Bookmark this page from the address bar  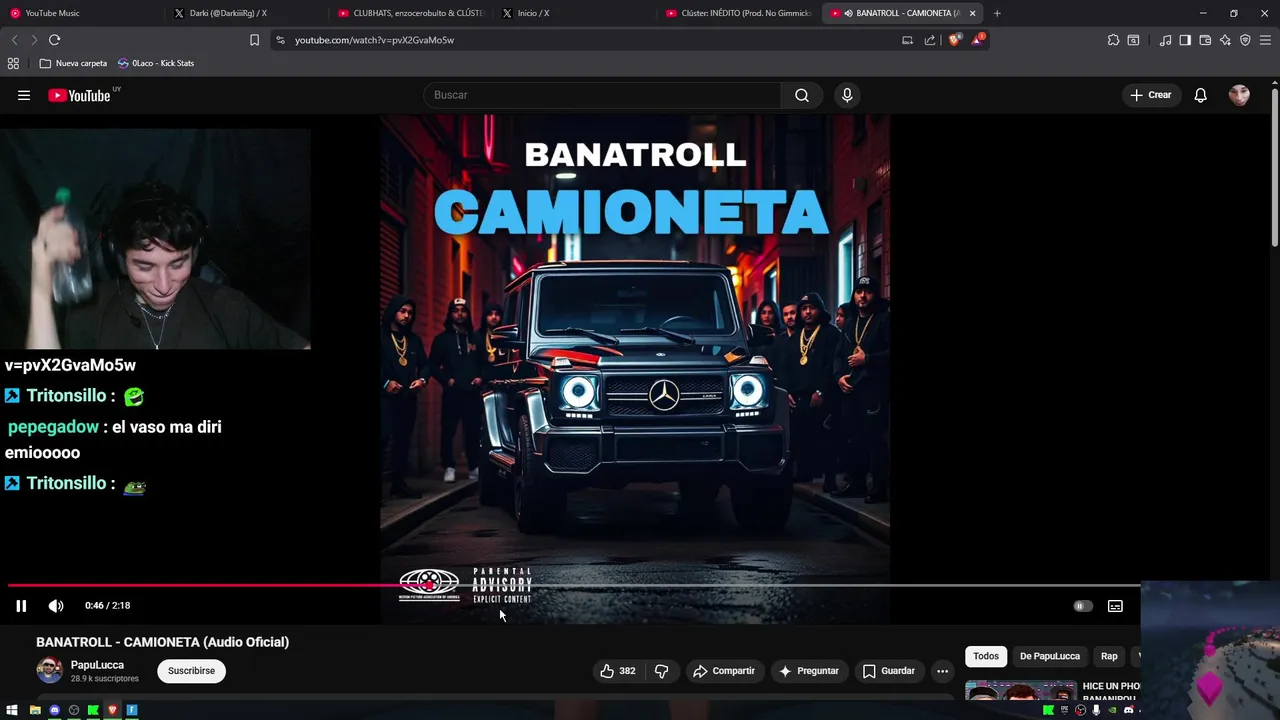pos(254,40)
